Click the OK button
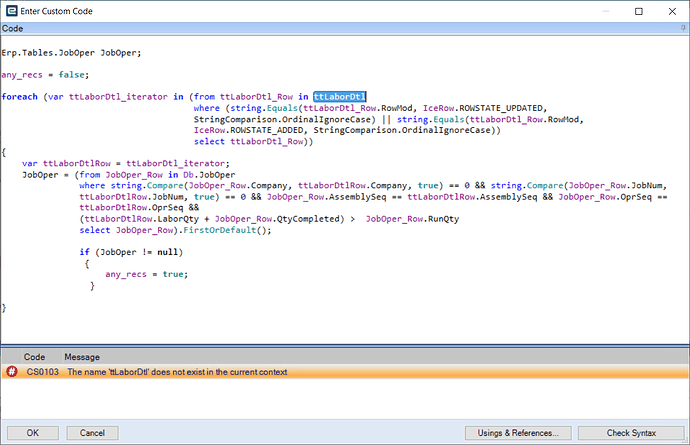The width and height of the screenshot is (690, 445). (33, 433)
